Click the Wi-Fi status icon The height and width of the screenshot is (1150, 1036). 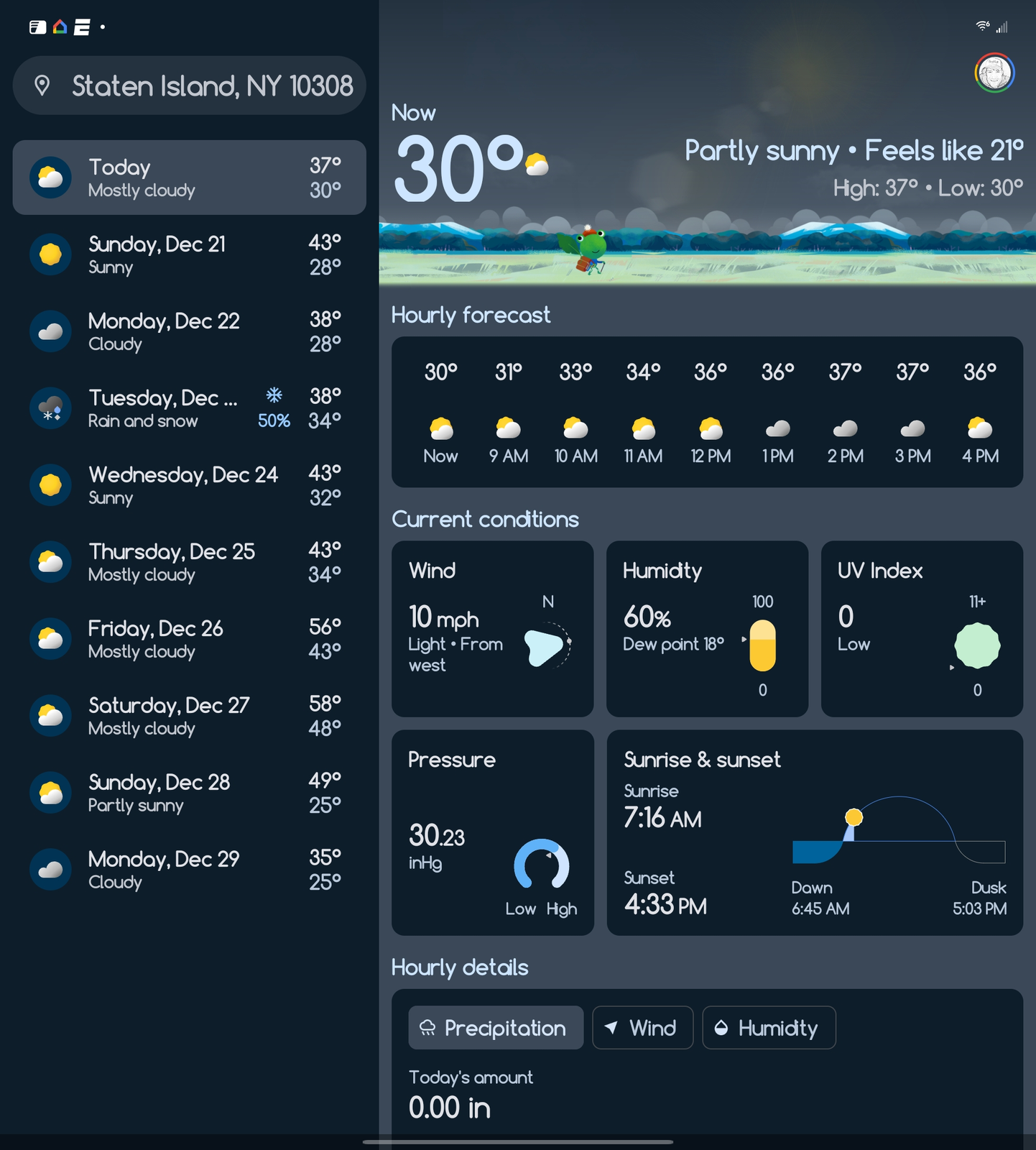pos(982,27)
